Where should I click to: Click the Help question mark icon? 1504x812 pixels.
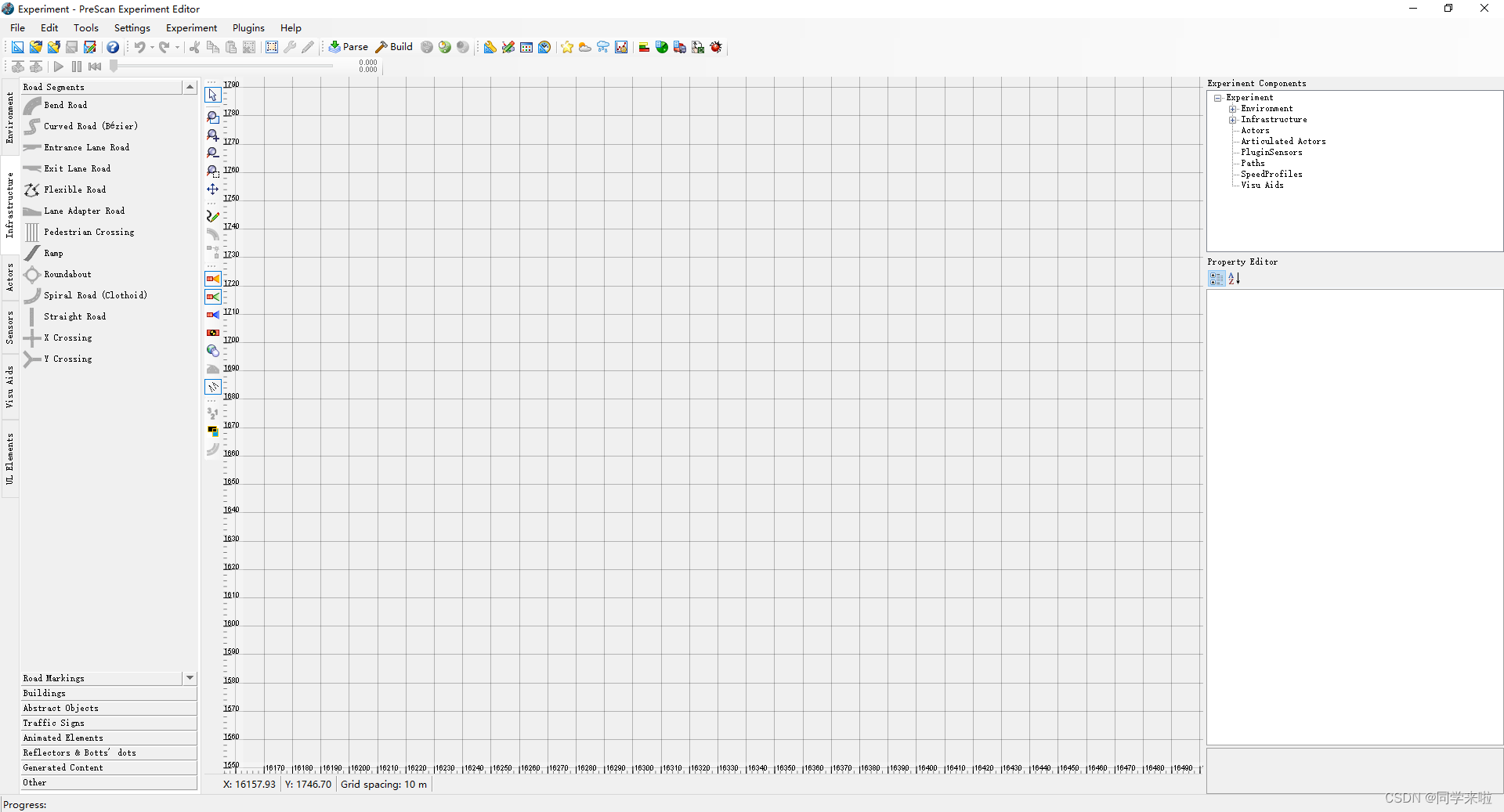click(113, 47)
